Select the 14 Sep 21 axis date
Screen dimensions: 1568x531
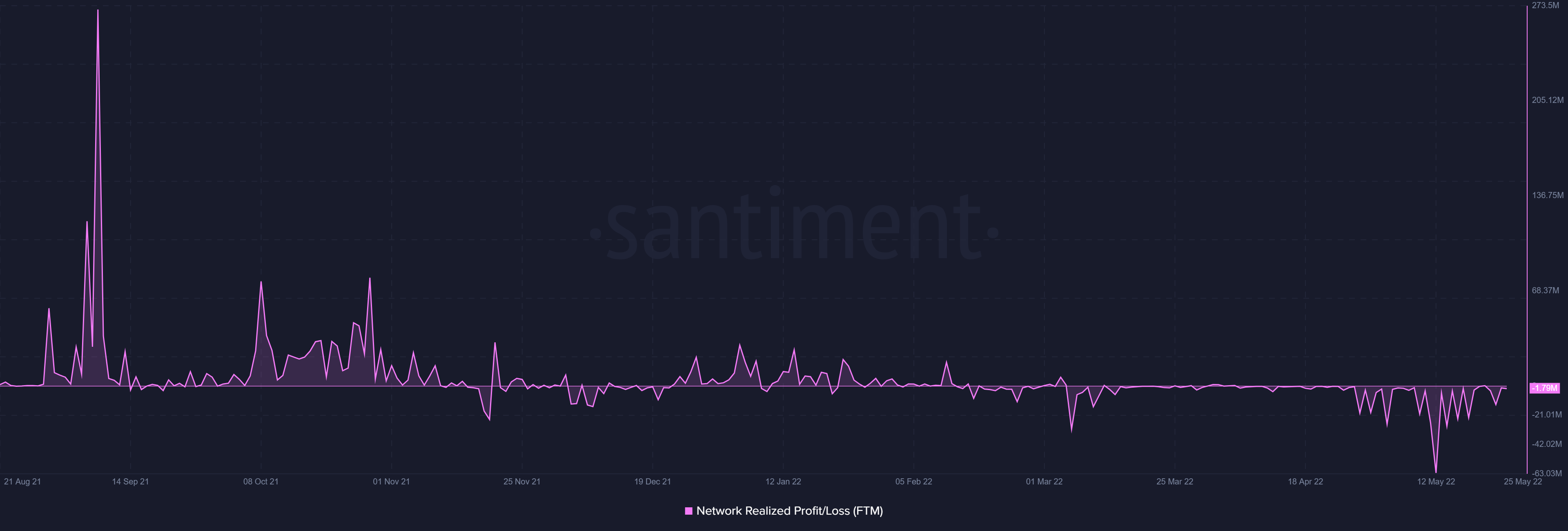pyautogui.click(x=130, y=482)
